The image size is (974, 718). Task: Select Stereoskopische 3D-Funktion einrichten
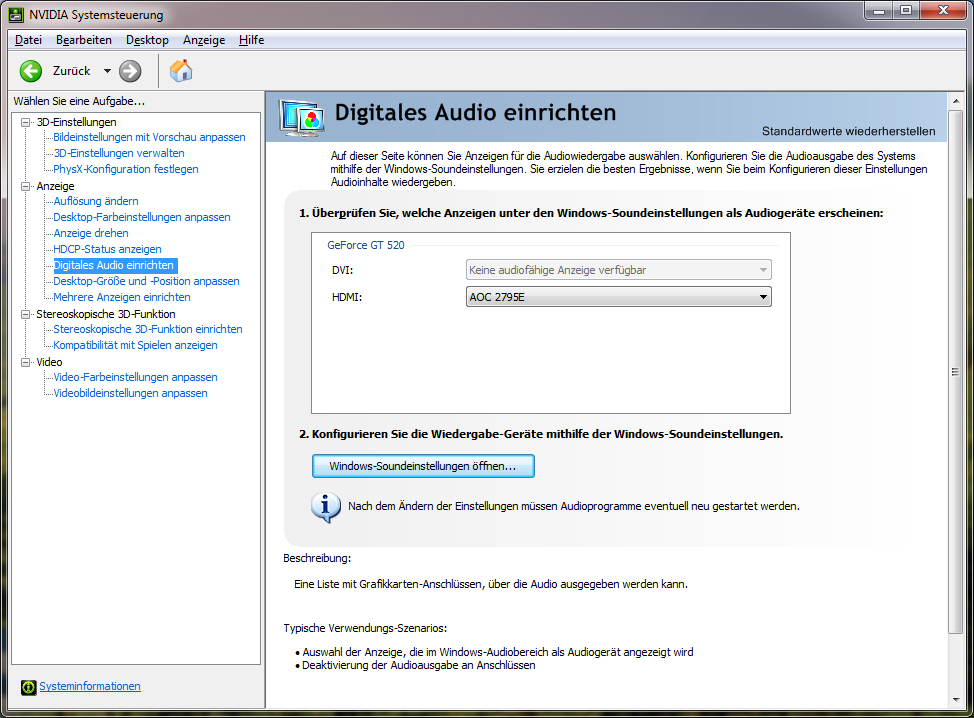[x=148, y=329]
